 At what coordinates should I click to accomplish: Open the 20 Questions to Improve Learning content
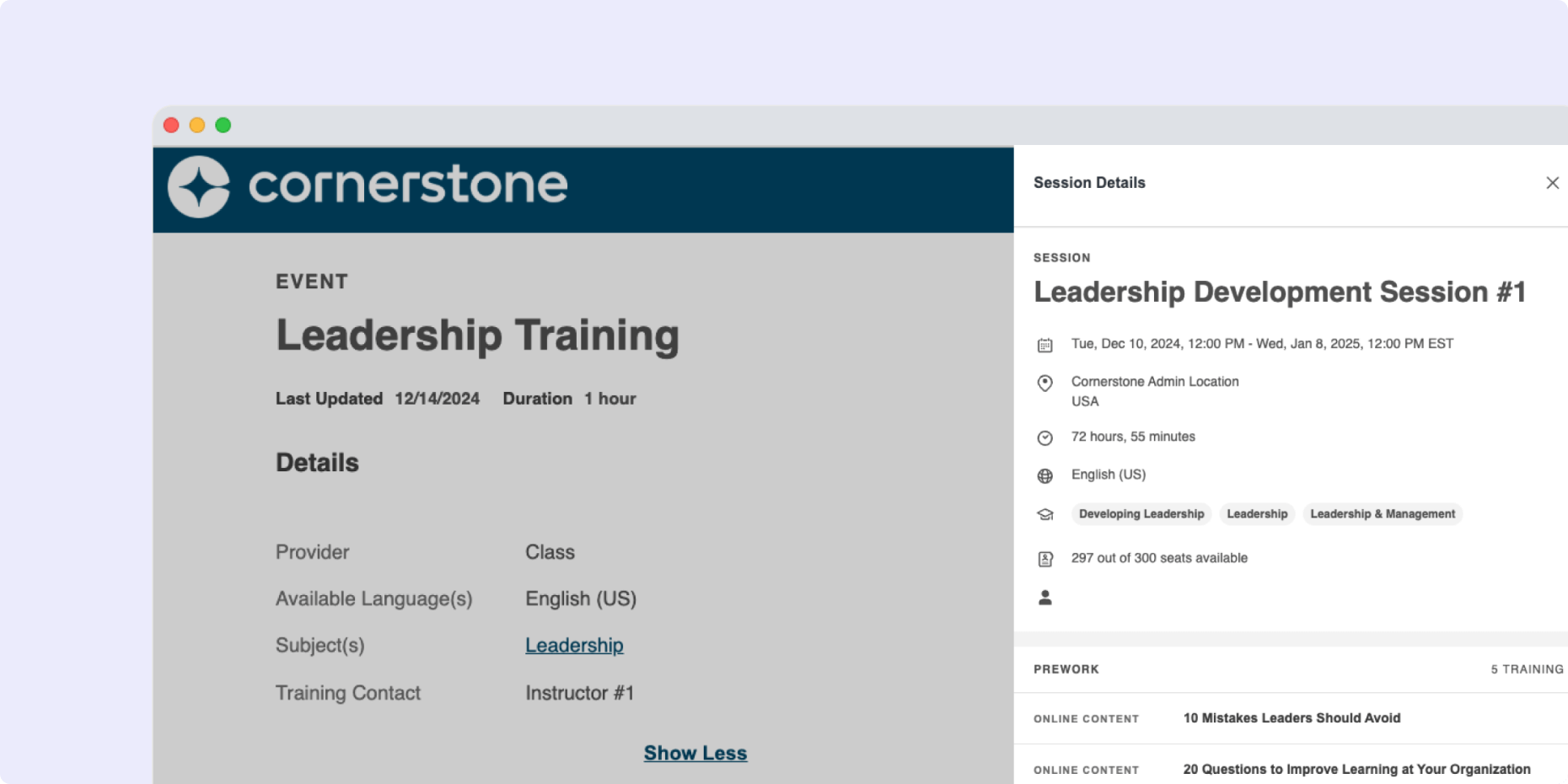[x=1356, y=769]
